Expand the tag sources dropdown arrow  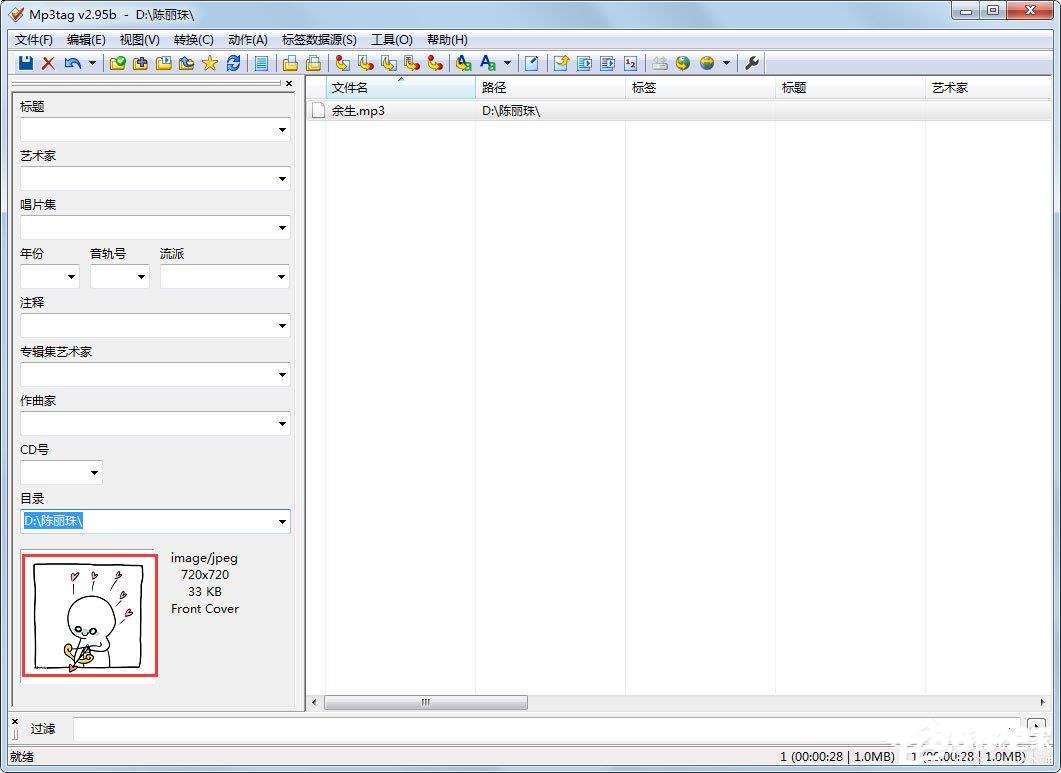click(x=726, y=63)
